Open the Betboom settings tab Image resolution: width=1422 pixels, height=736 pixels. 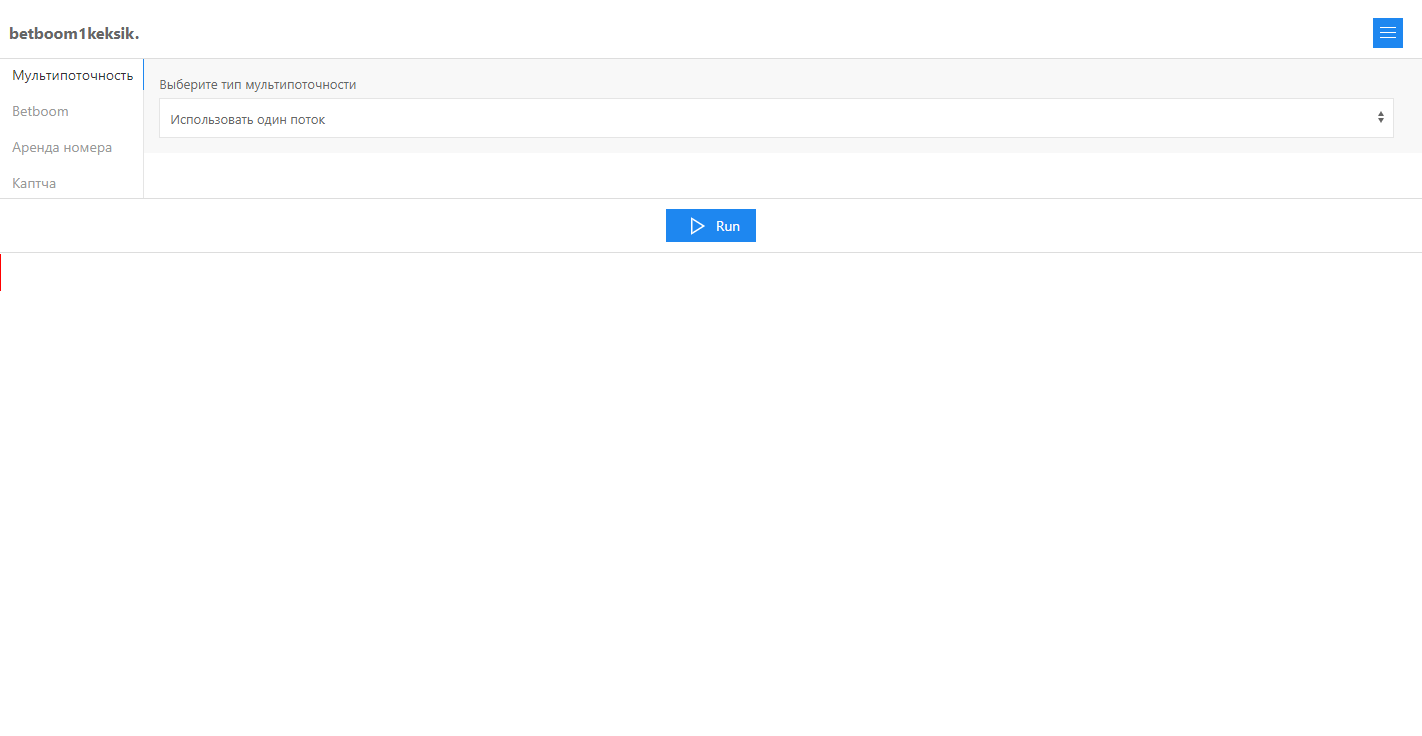40,111
